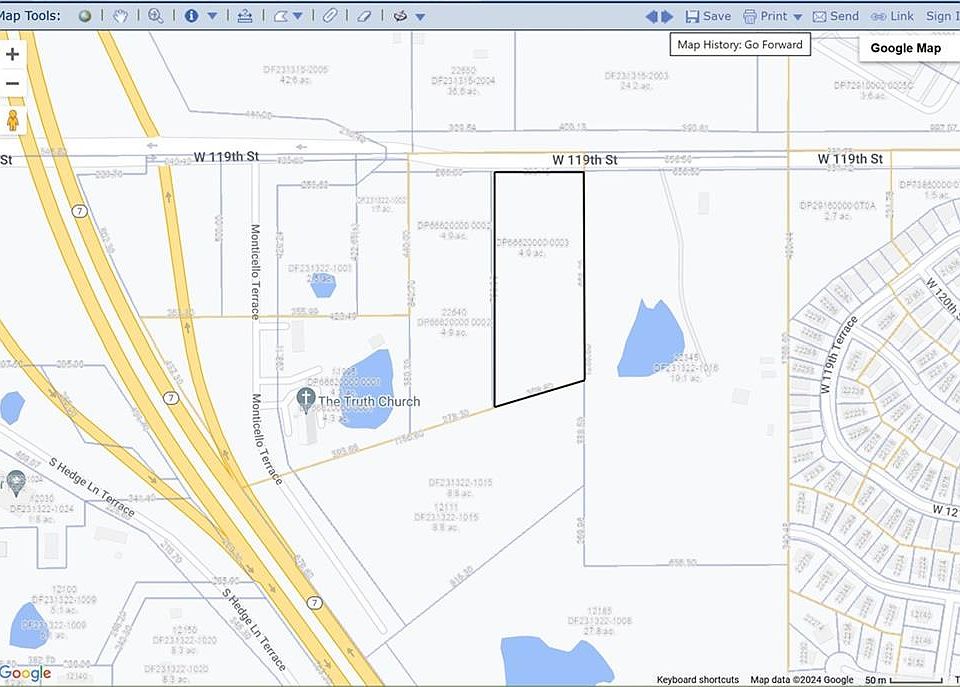Click the paperclip attach tool
The image size is (960, 687).
(x=330, y=16)
